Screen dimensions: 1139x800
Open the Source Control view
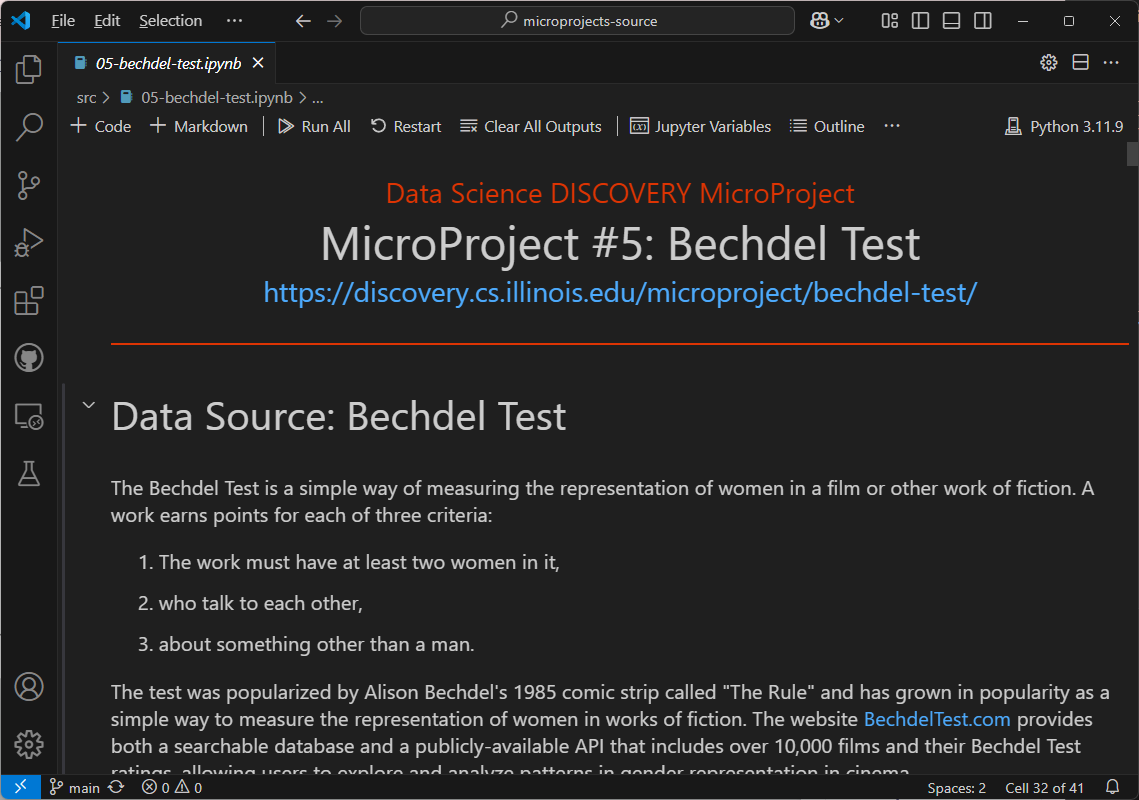(29, 184)
